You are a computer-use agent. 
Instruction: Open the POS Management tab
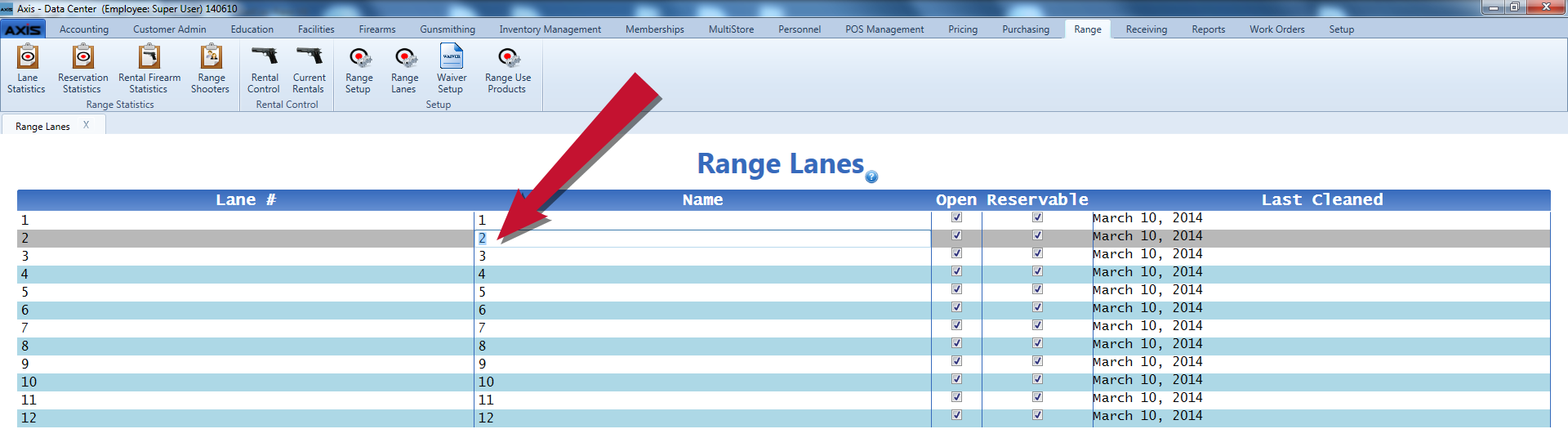coord(884,29)
